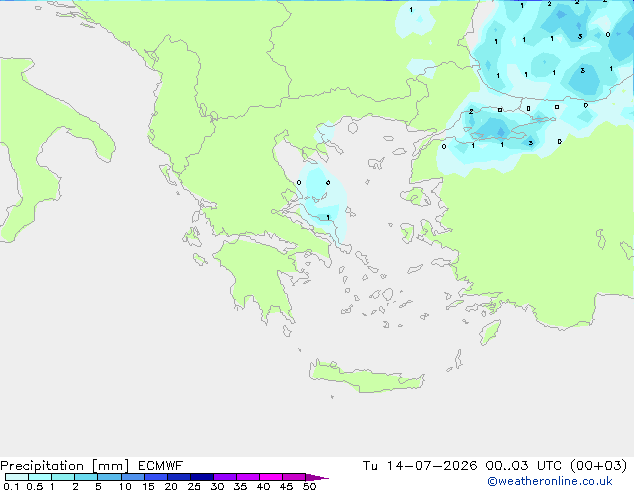This screenshot has height=490, width=634.
Task: Click the '00..03 UTC' time range text
Action: (524, 466)
